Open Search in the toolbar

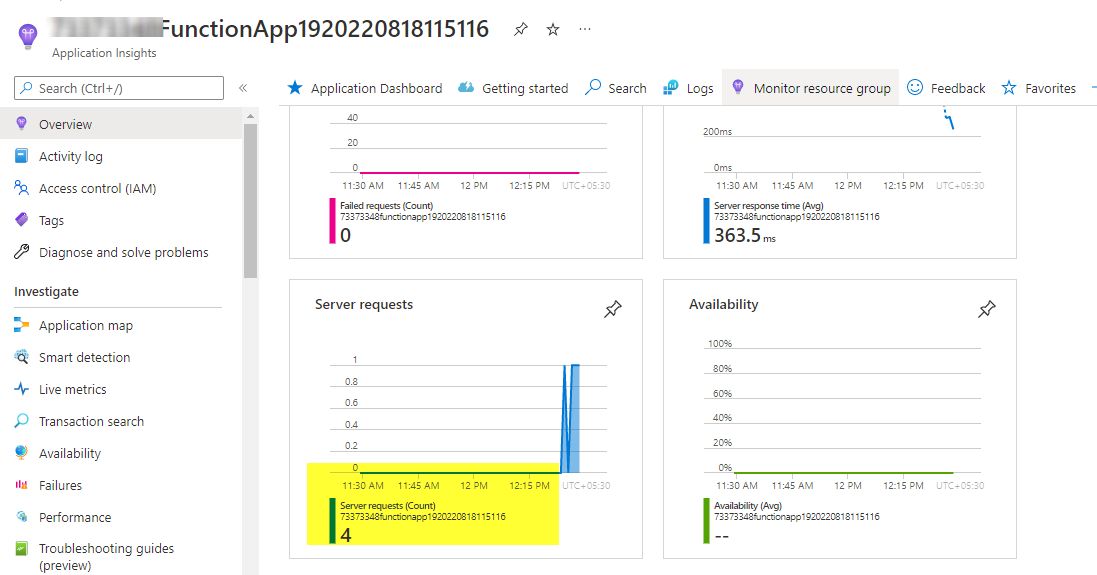616,88
